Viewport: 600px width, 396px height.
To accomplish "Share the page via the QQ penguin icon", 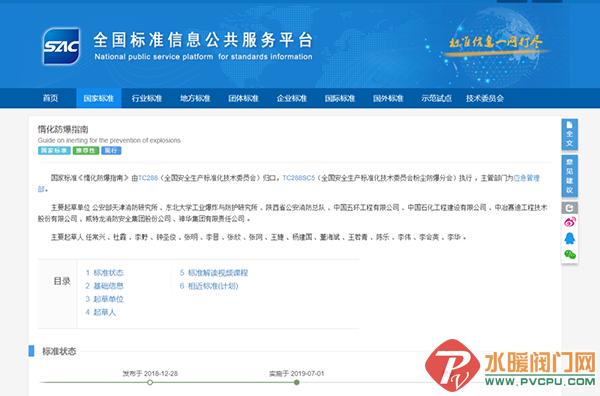I will (570, 238).
